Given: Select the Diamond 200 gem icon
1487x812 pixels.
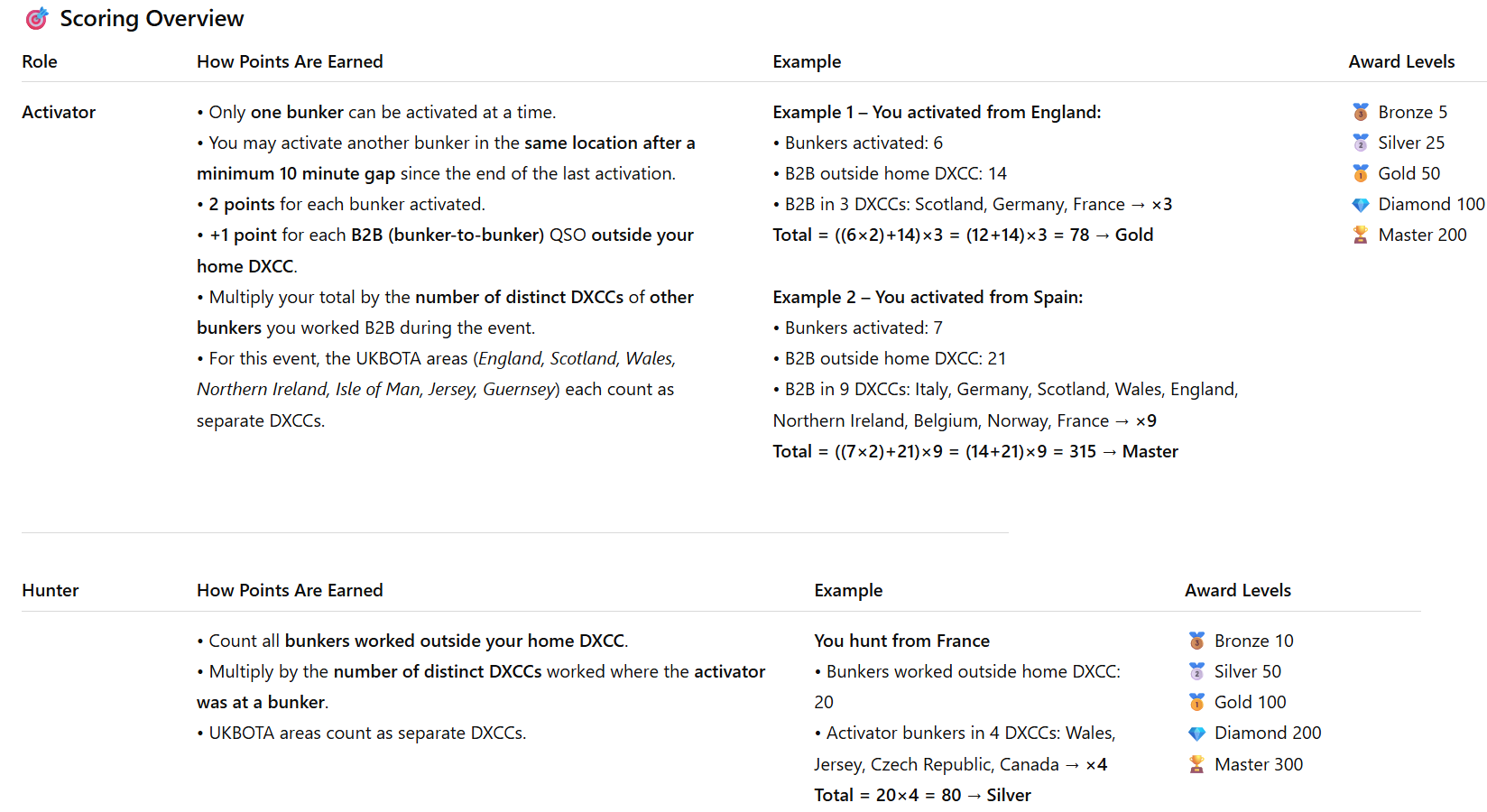Looking at the screenshot, I should point(1196,734).
